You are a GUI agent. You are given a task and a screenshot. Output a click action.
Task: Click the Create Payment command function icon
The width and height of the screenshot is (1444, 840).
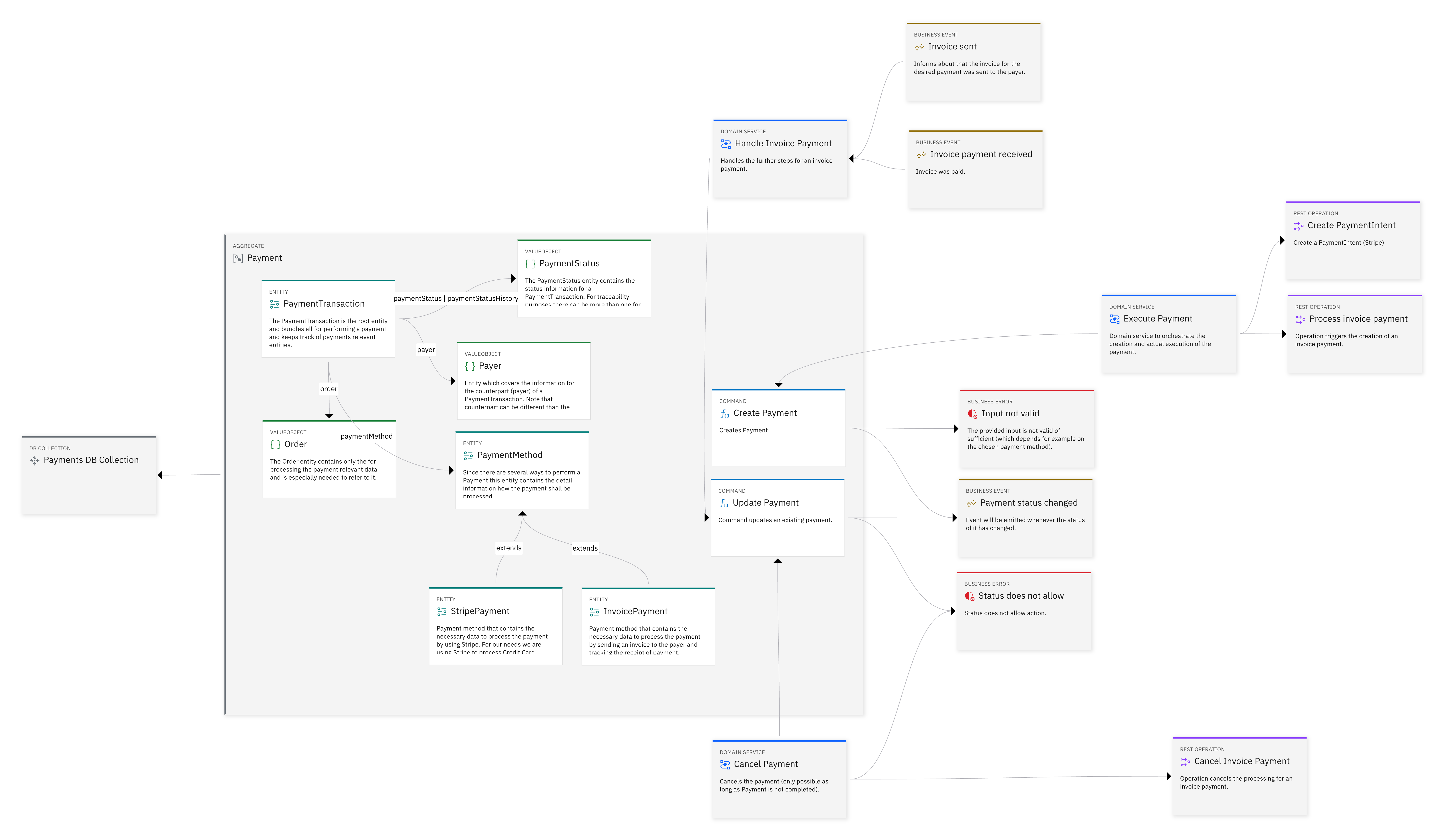tap(724, 413)
